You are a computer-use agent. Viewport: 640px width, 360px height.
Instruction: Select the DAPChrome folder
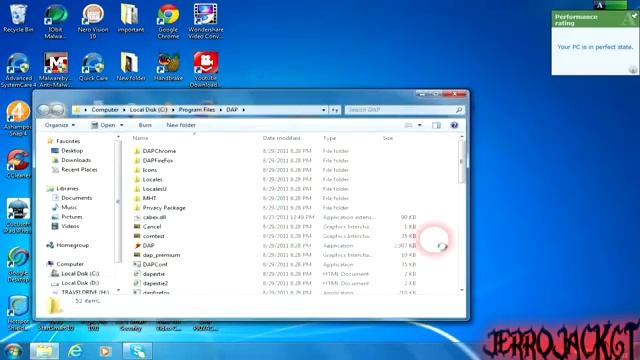click(x=155, y=151)
